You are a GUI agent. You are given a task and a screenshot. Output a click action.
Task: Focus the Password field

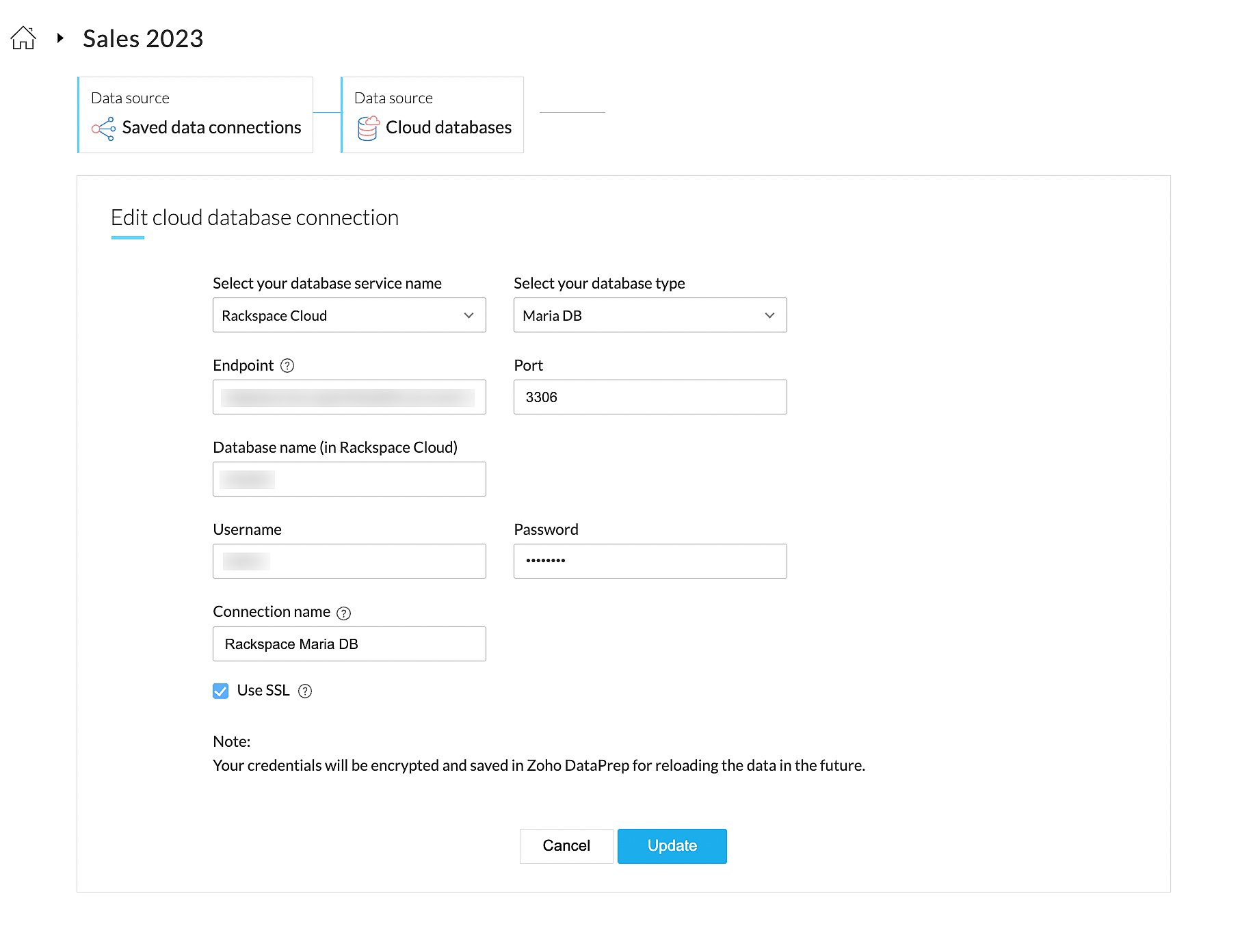click(650, 561)
